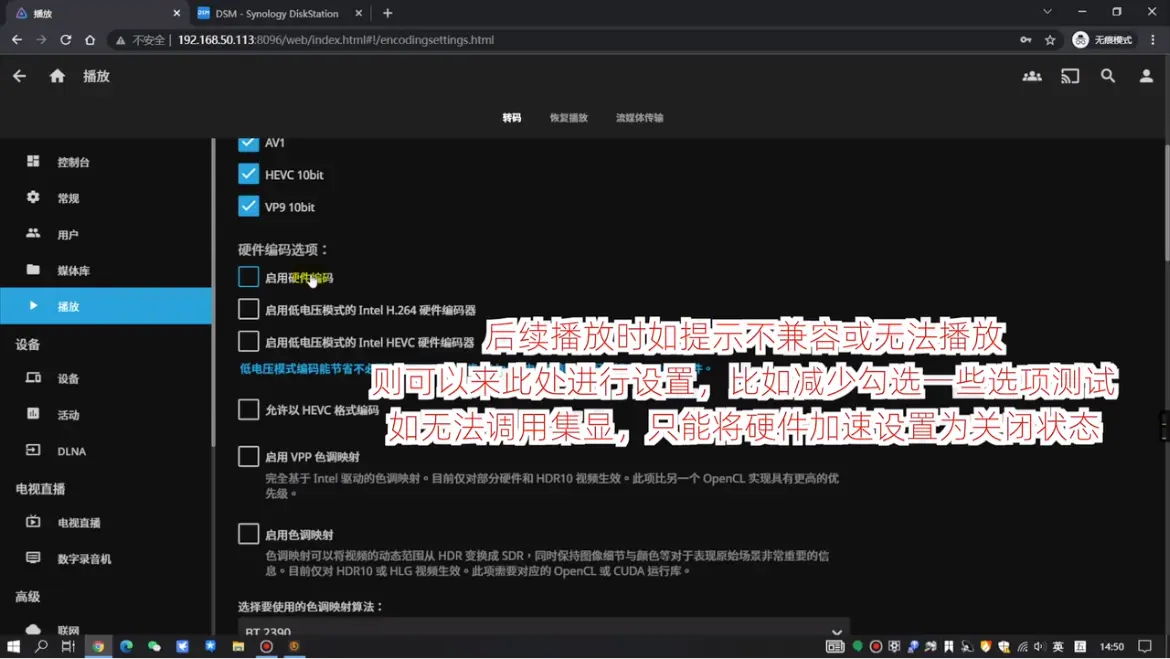Open the browser tab list chevron

point(1047,12)
